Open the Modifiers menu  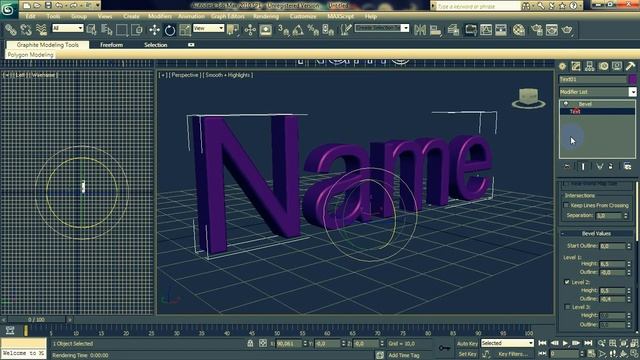coord(160,16)
